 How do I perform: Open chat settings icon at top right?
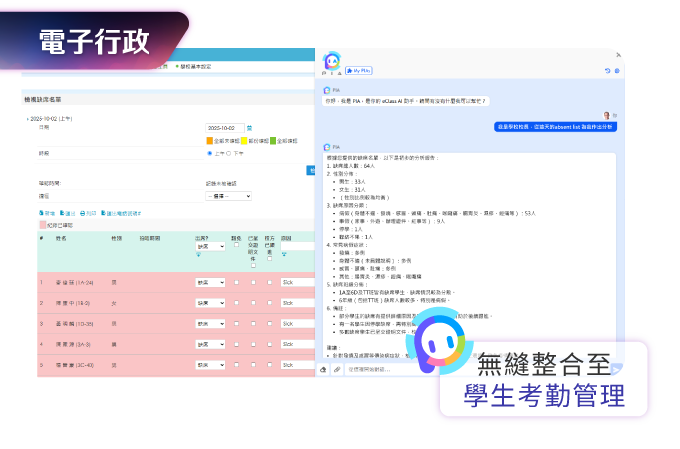pyautogui.click(x=617, y=71)
